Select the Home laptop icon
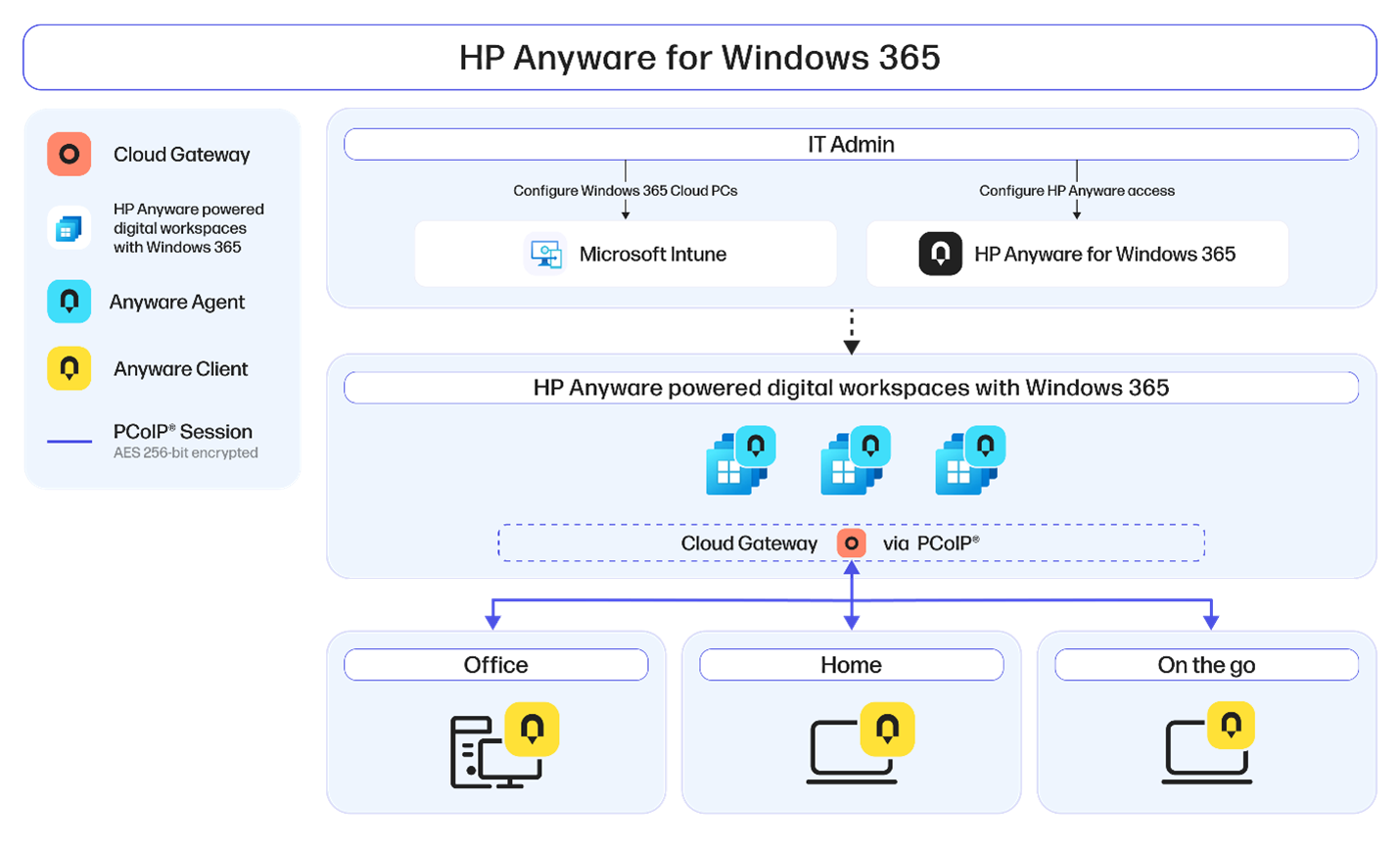This screenshot has width=1400, height=850. tap(860, 744)
